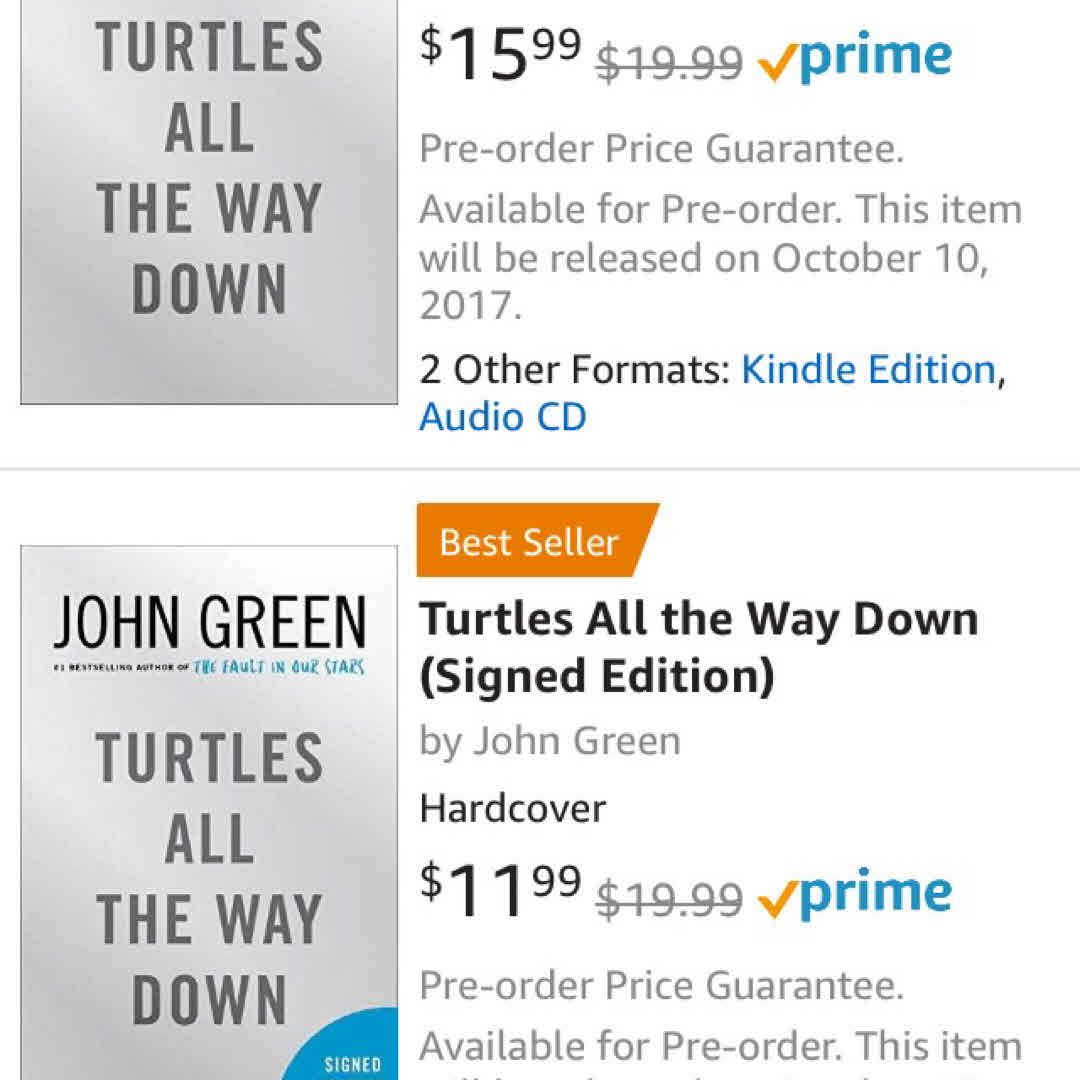Screen dimensions: 1080x1080
Task: Tap the top listing's Pre-order Price Guarantee text
Action: pos(661,150)
